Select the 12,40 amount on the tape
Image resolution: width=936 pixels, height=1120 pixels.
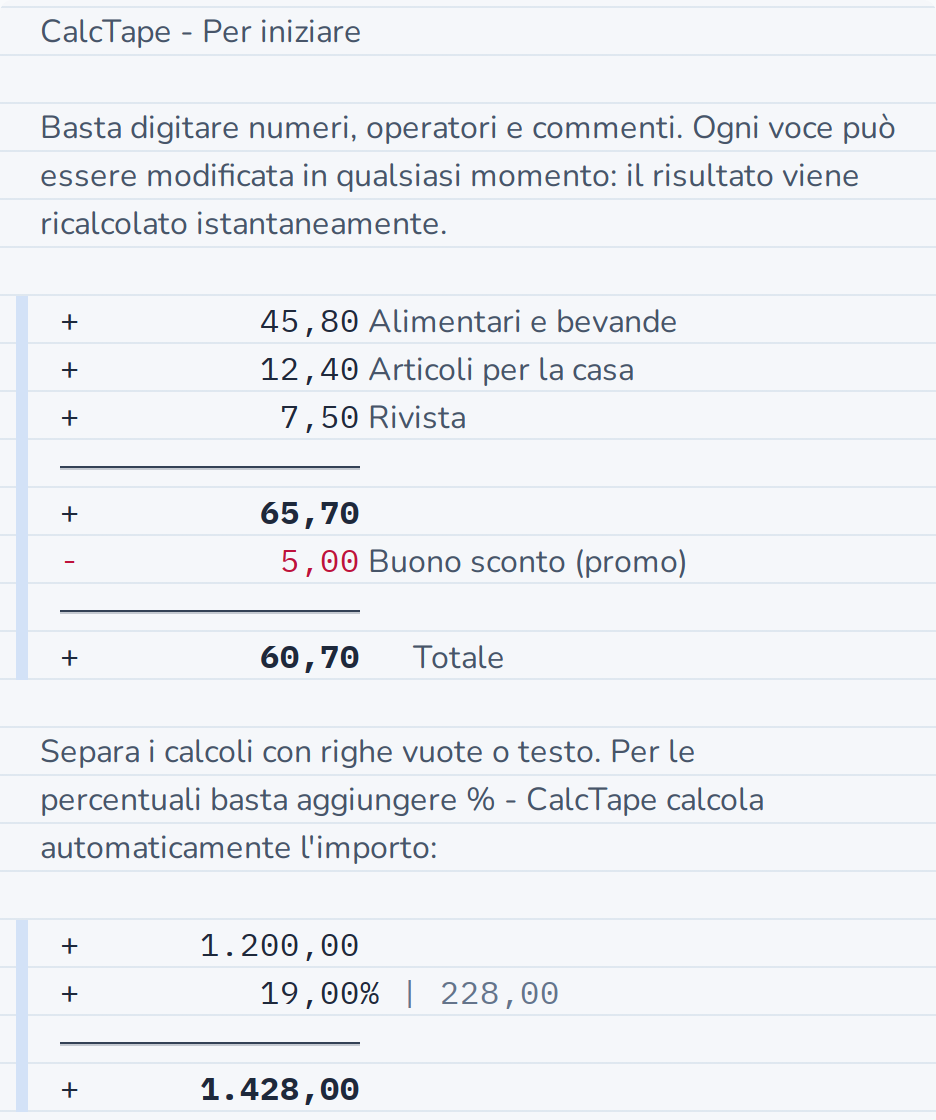[309, 369]
